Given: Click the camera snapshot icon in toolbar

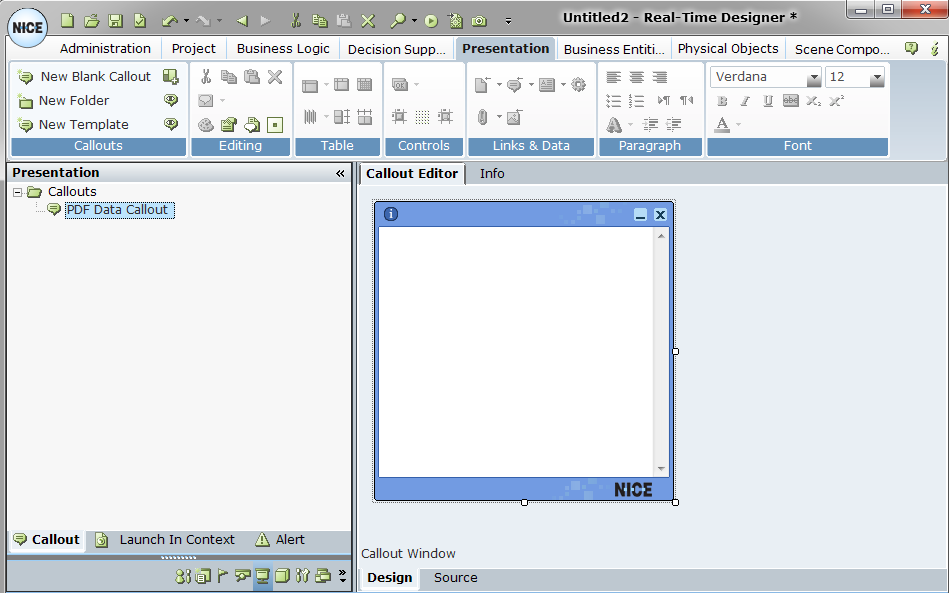Looking at the screenshot, I should (x=479, y=20).
